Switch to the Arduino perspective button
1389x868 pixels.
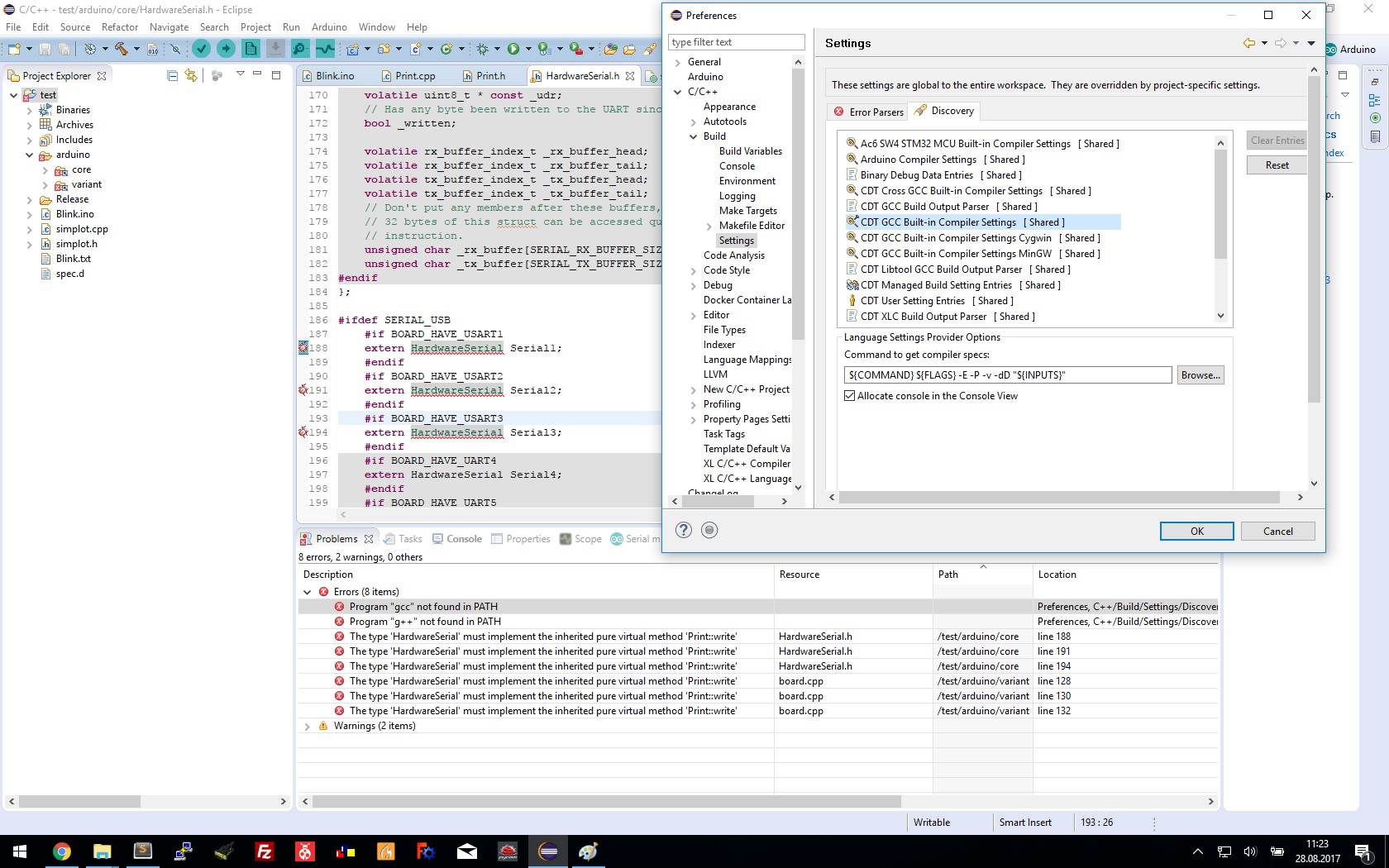click(x=1350, y=50)
